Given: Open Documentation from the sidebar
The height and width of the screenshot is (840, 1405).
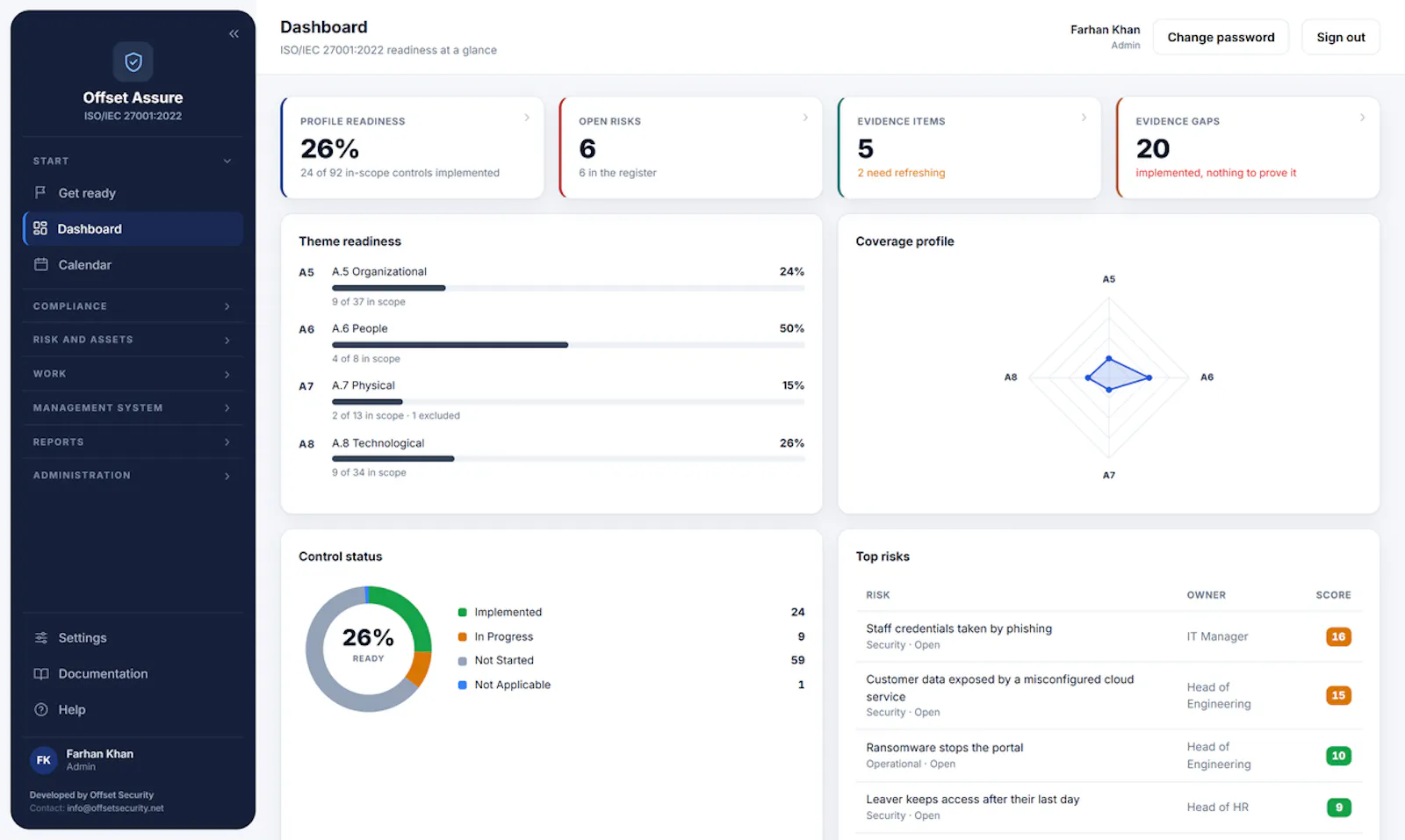Looking at the screenshot, I should (133, 674).
